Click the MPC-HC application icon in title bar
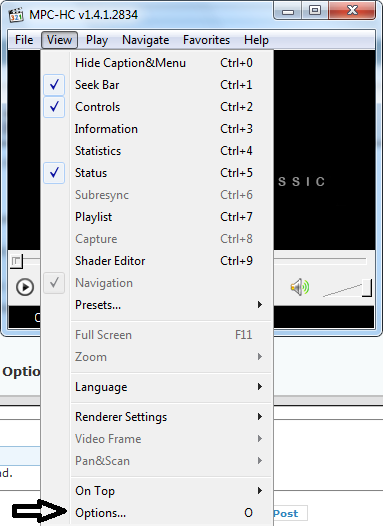 (16, 15)
